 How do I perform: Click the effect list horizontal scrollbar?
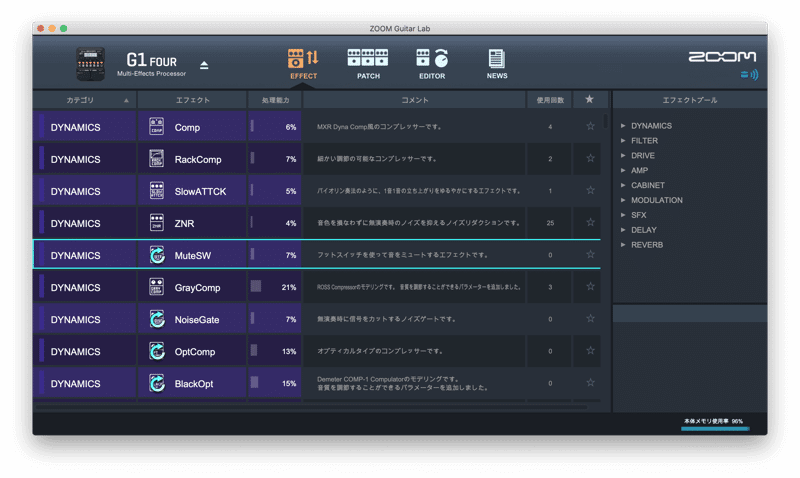tap(311, 407)
